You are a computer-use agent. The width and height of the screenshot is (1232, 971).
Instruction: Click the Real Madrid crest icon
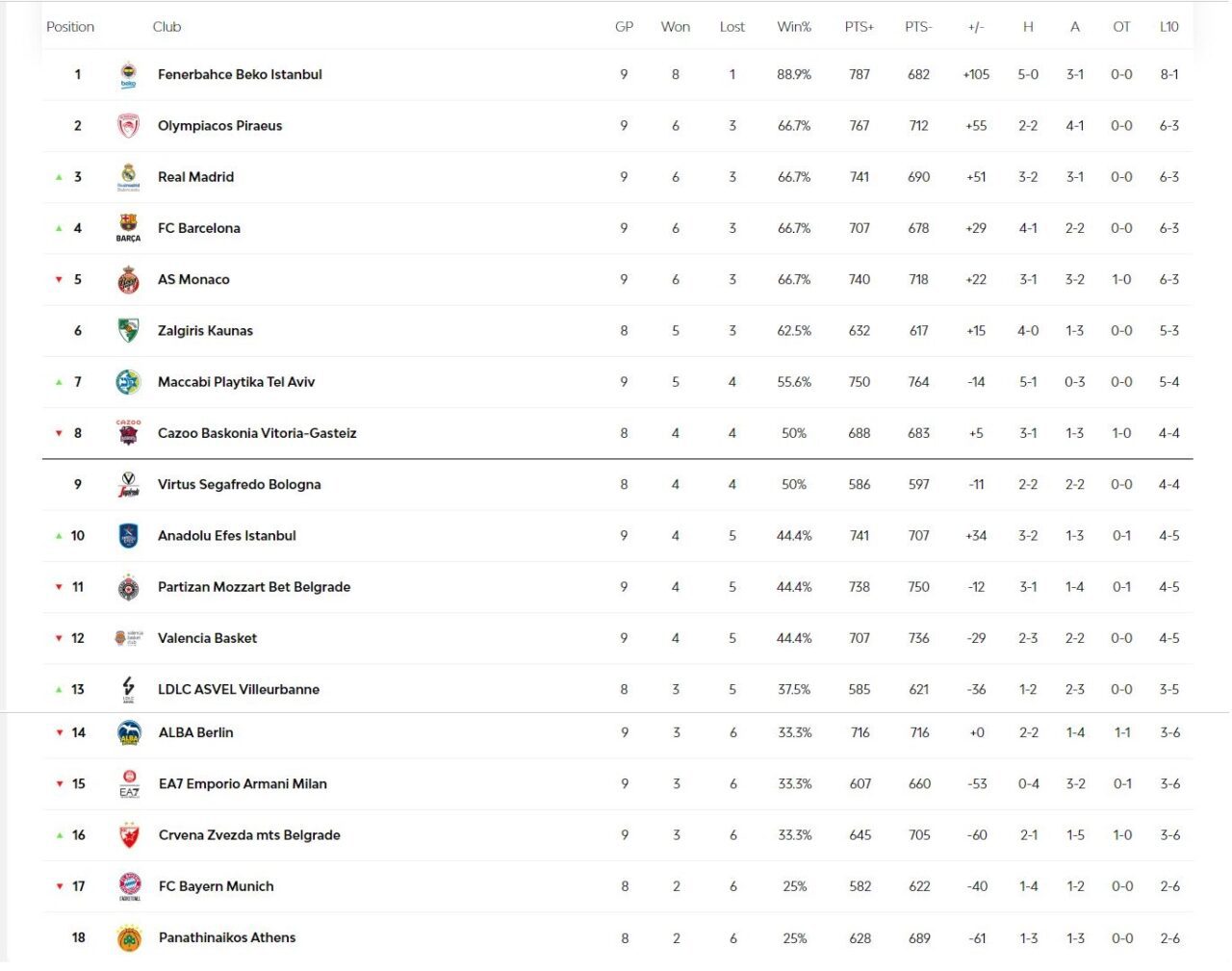pos(128,177)
